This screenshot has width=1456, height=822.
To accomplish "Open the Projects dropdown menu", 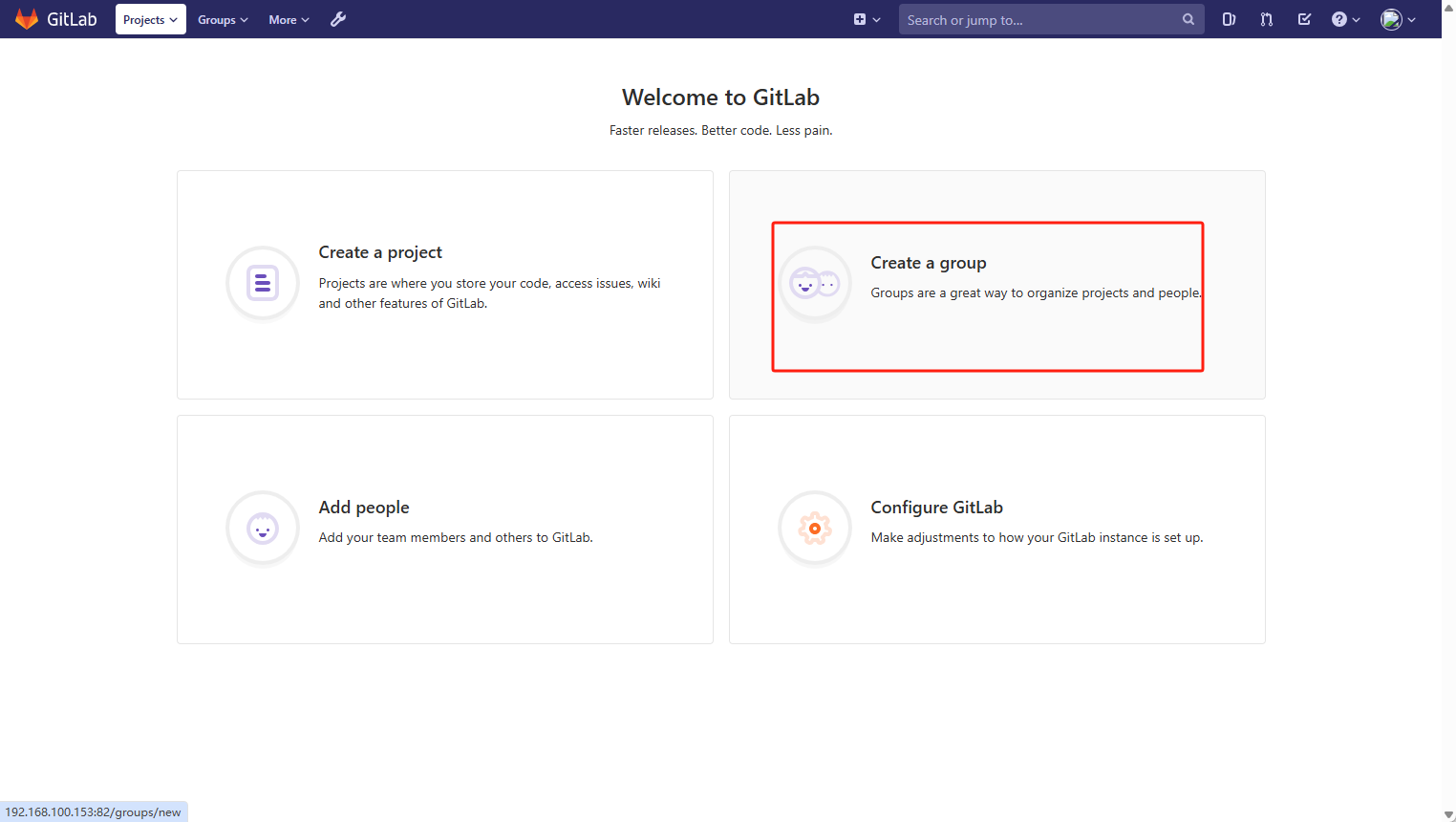I will pyautogui.click(x=150, y=19).
